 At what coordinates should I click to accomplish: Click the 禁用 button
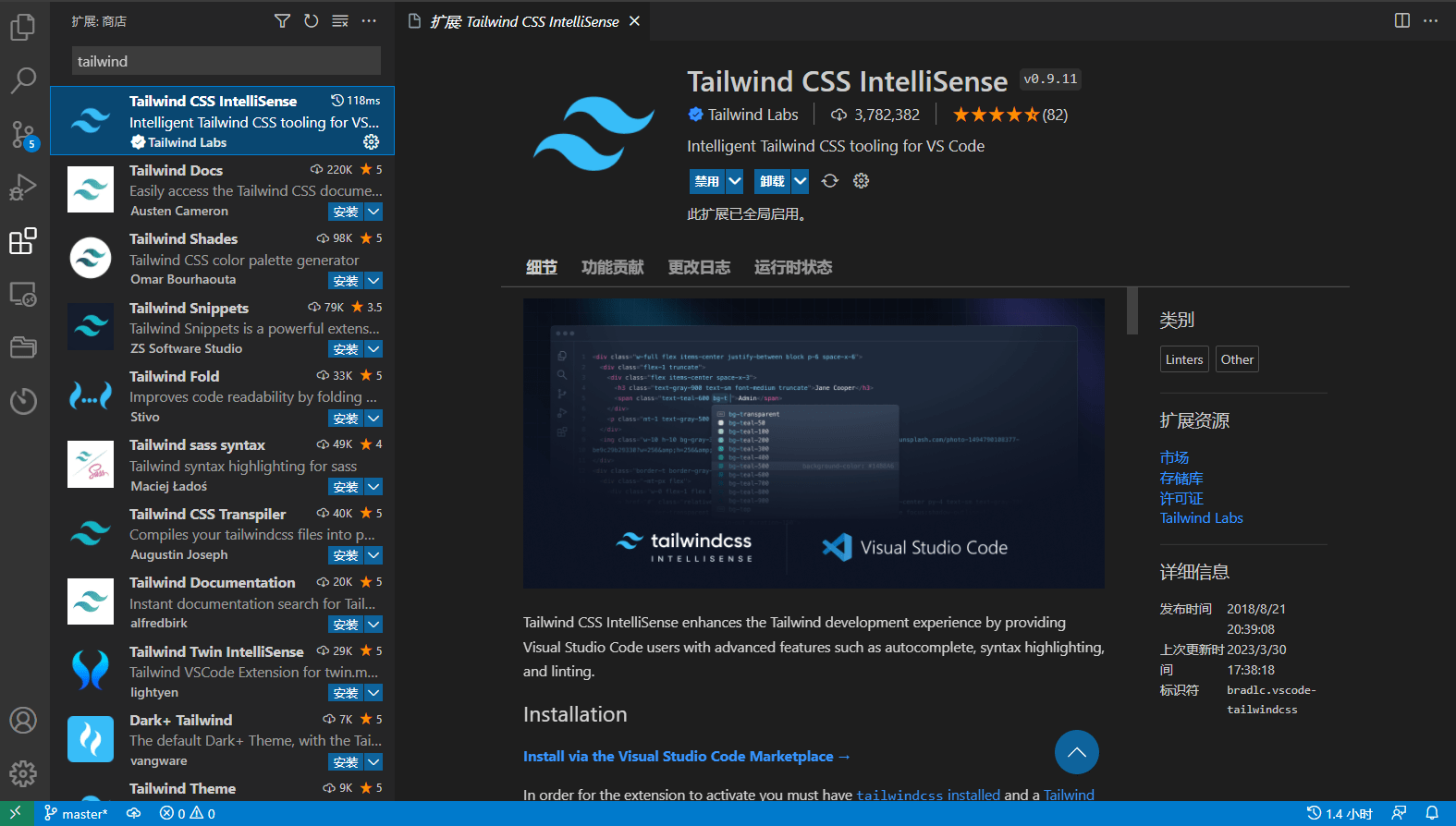coord(707,181)
